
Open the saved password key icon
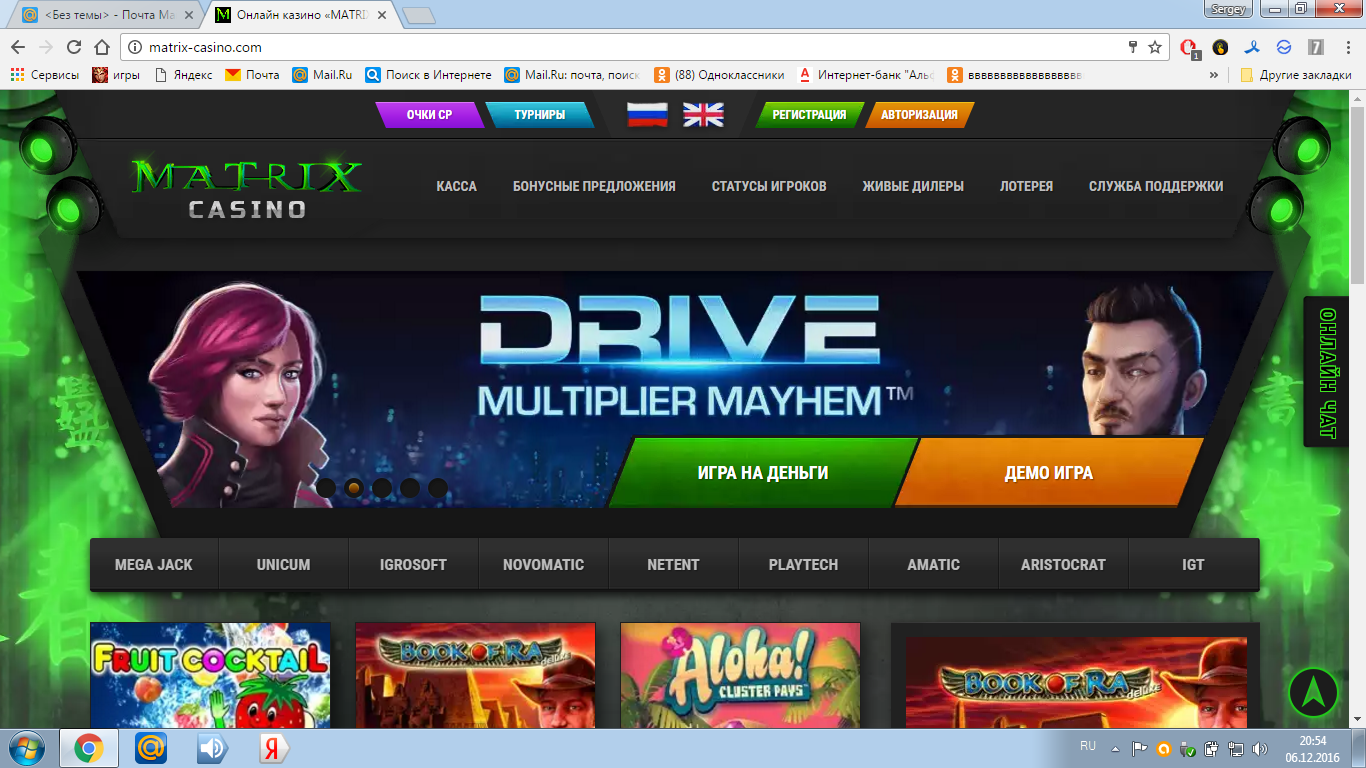(1133, 47)
